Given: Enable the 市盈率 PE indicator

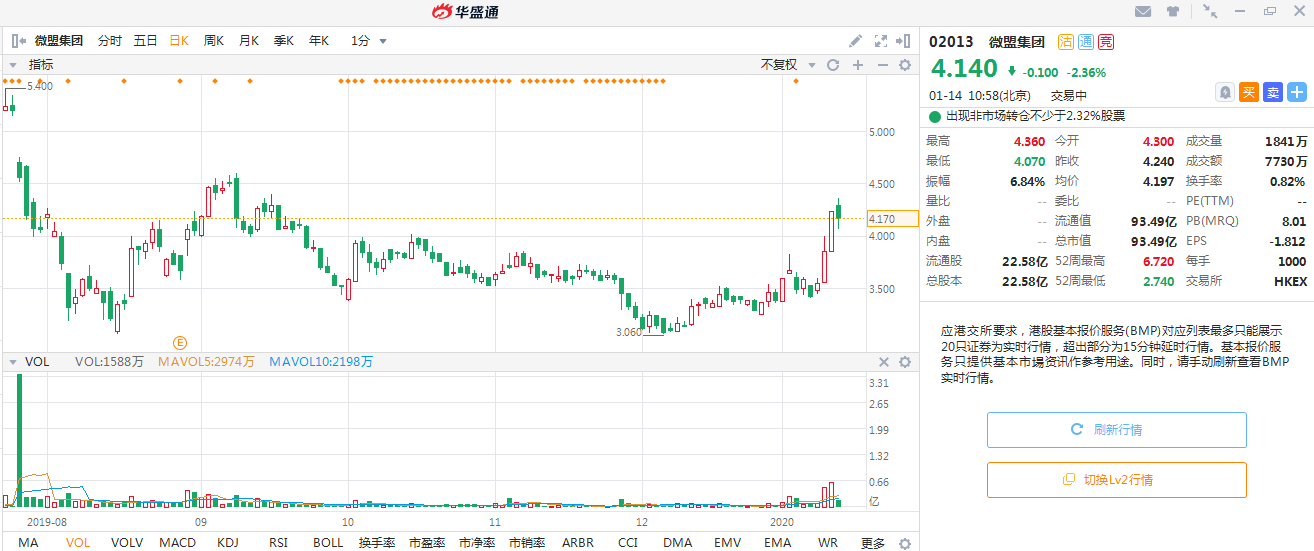Looking at the screenshot, I should pos(427,543).
